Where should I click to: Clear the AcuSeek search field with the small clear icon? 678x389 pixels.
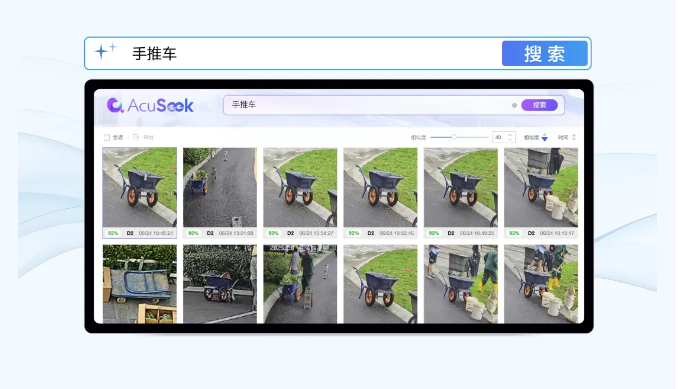pos(514,105)
